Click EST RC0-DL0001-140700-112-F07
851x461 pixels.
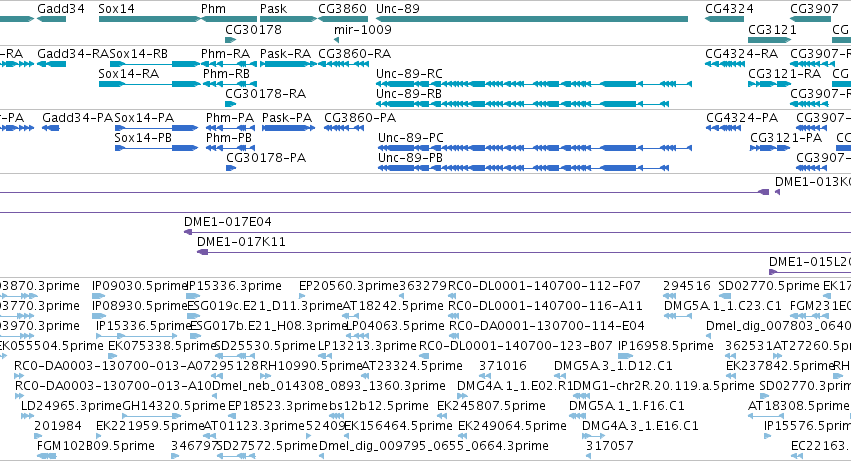(544, 286)
